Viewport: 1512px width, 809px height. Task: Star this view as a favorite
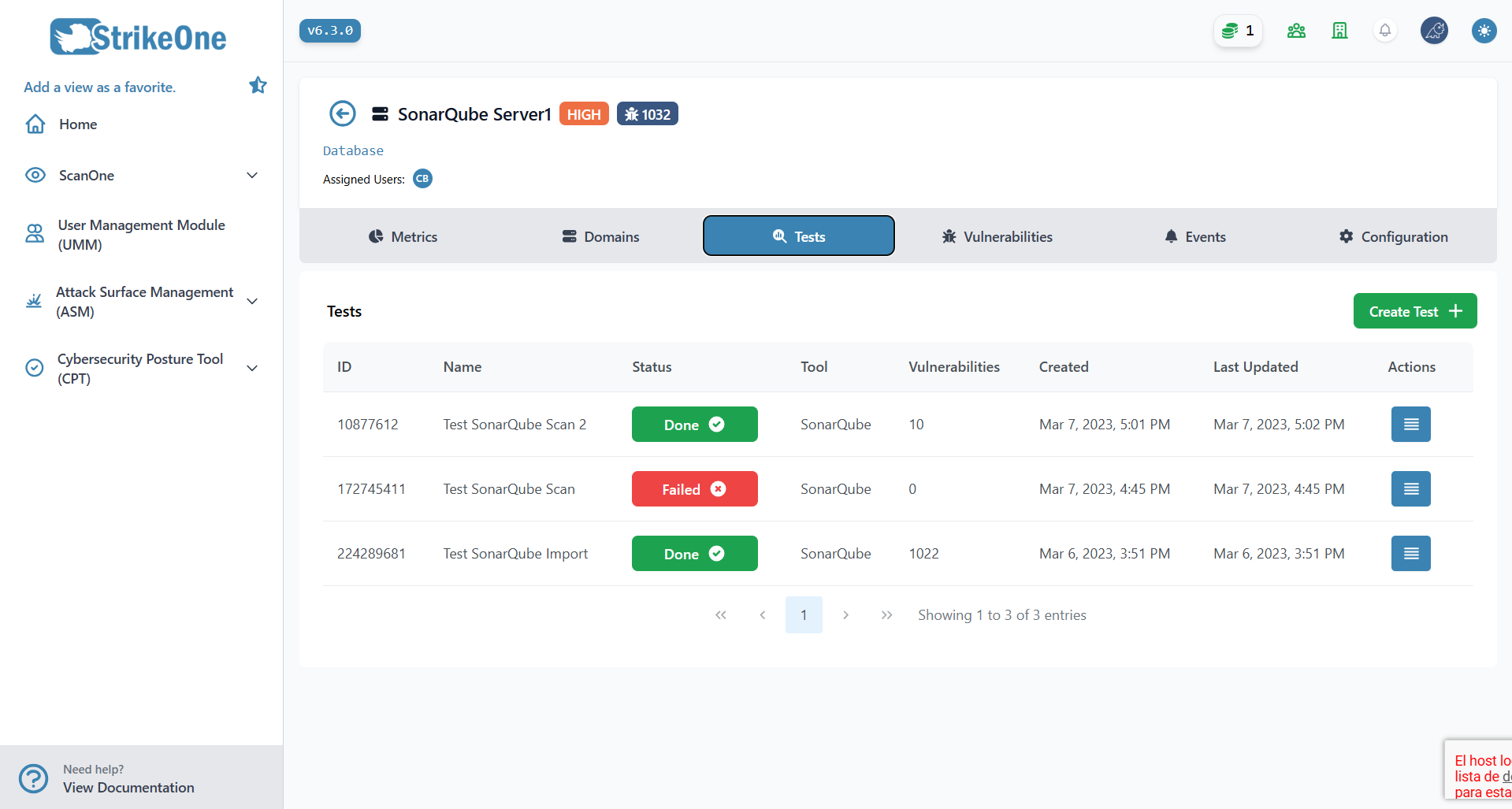(258, 85)
